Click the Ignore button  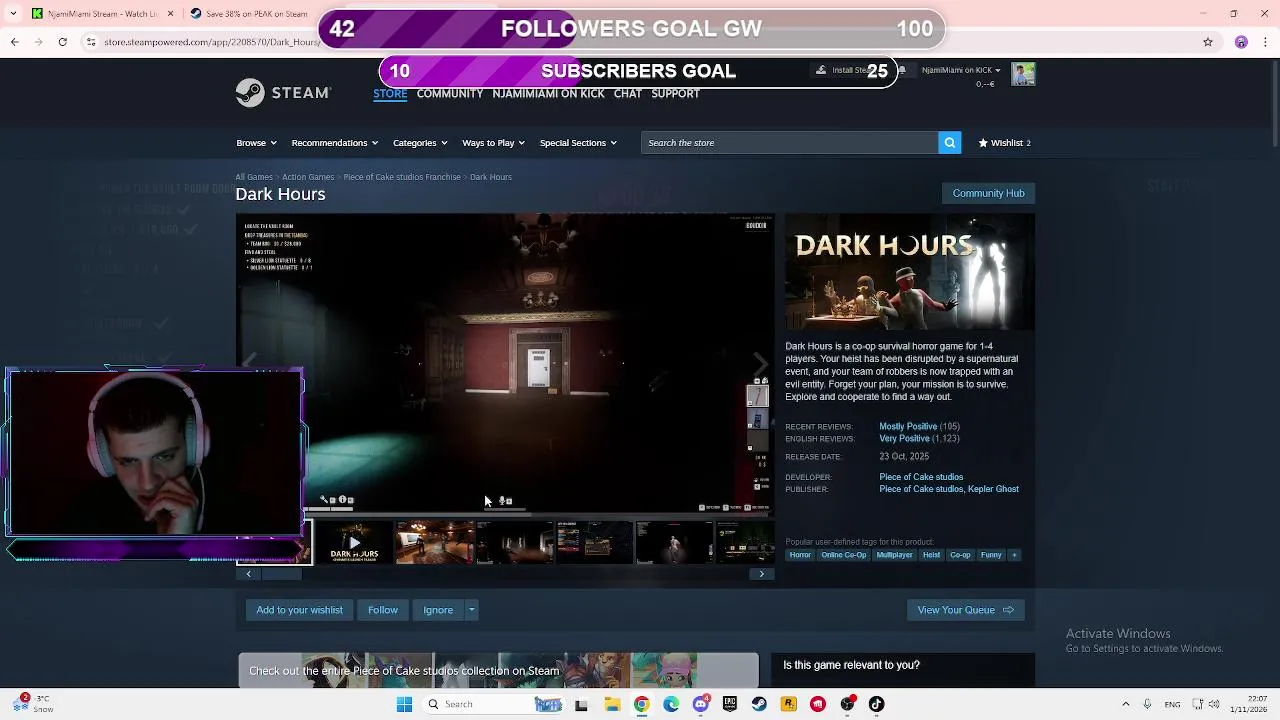pos(438,610)
